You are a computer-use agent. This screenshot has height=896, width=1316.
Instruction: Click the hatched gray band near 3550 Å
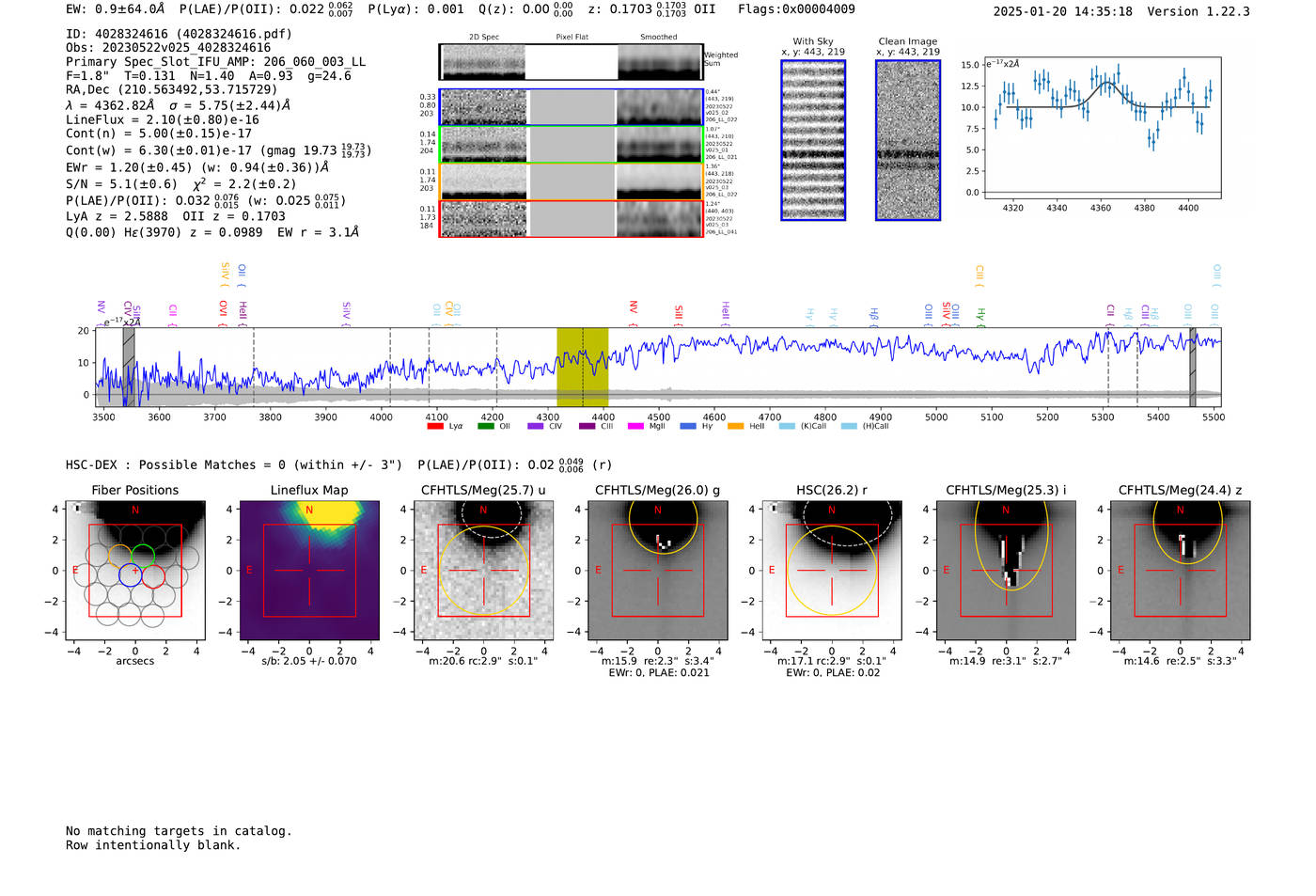pos(129,367)
